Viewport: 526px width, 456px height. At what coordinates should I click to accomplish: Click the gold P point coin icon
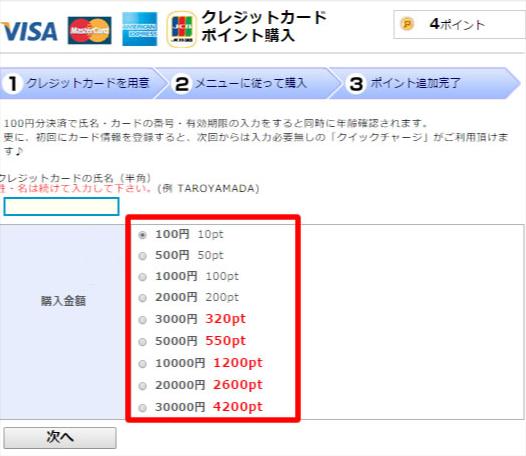[x=407, y=24]
